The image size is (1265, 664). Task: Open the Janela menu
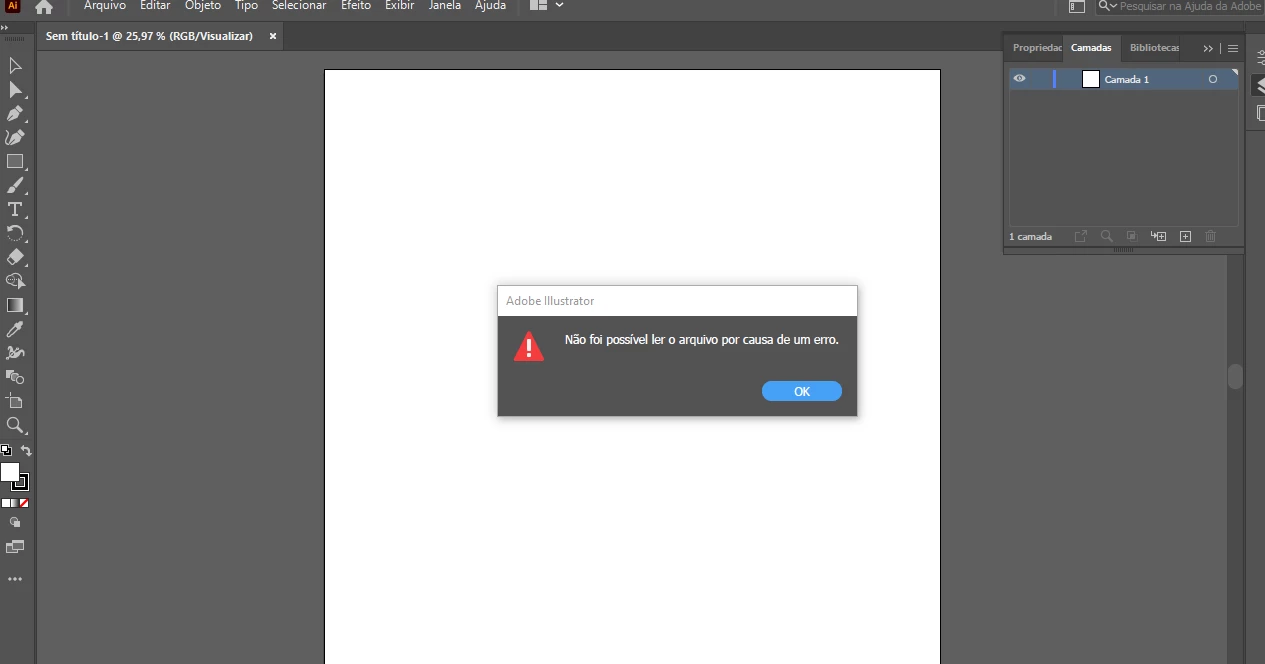[445, 6]
